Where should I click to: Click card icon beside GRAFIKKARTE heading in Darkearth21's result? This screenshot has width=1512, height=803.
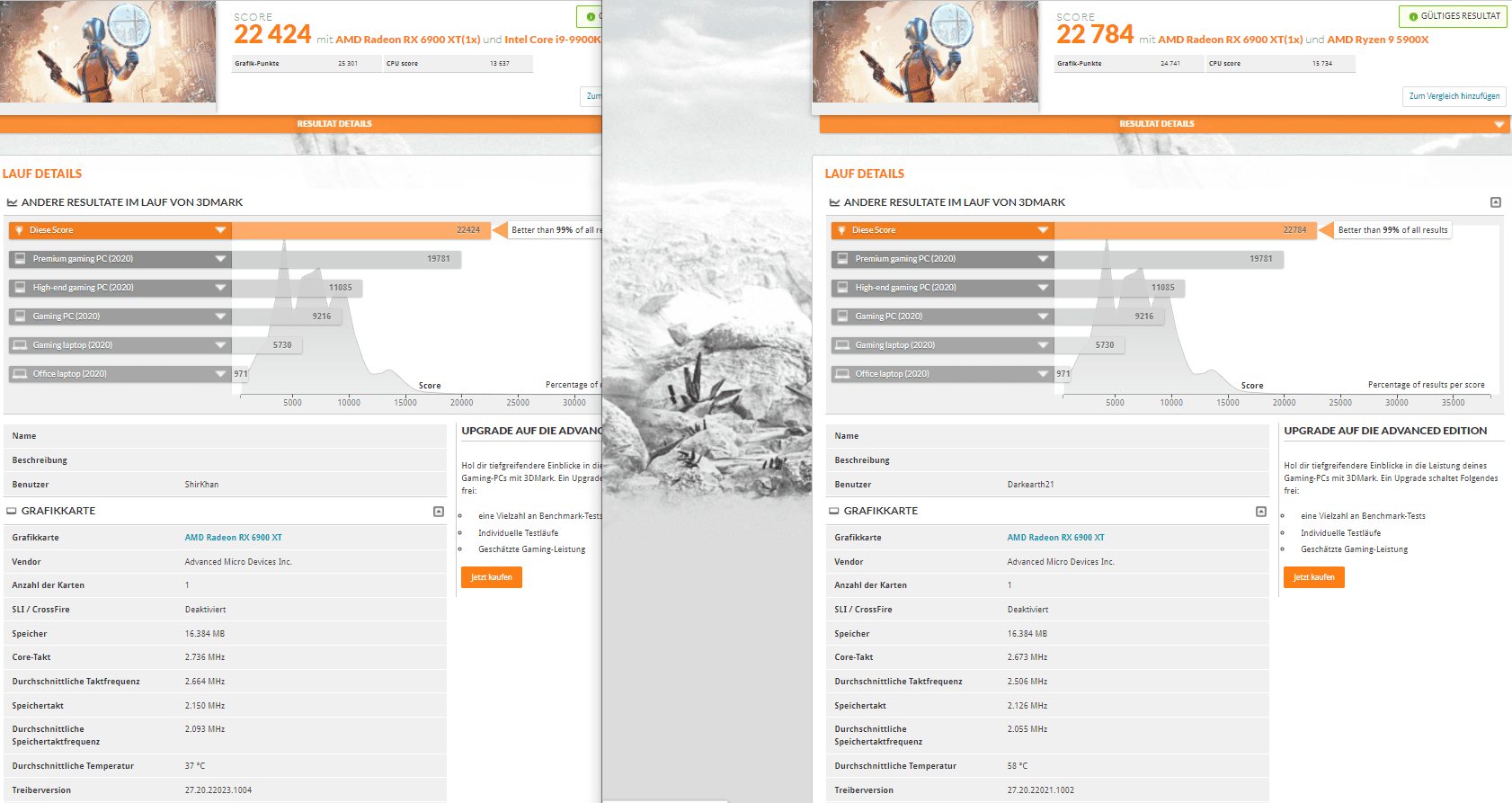click(834, 511)
